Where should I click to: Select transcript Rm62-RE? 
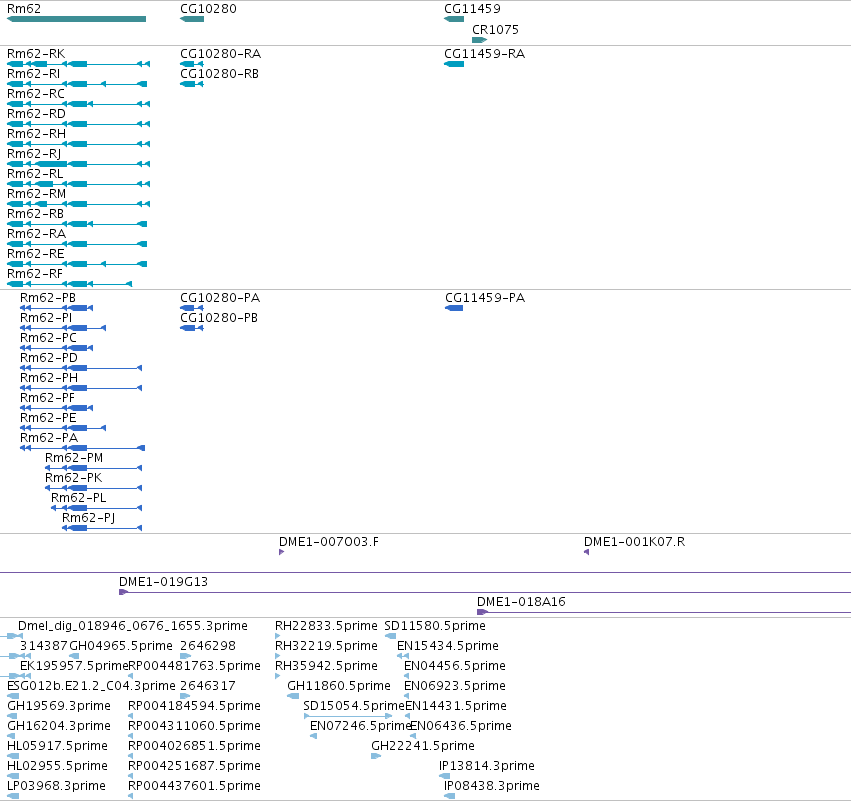(x=77, y=264)
